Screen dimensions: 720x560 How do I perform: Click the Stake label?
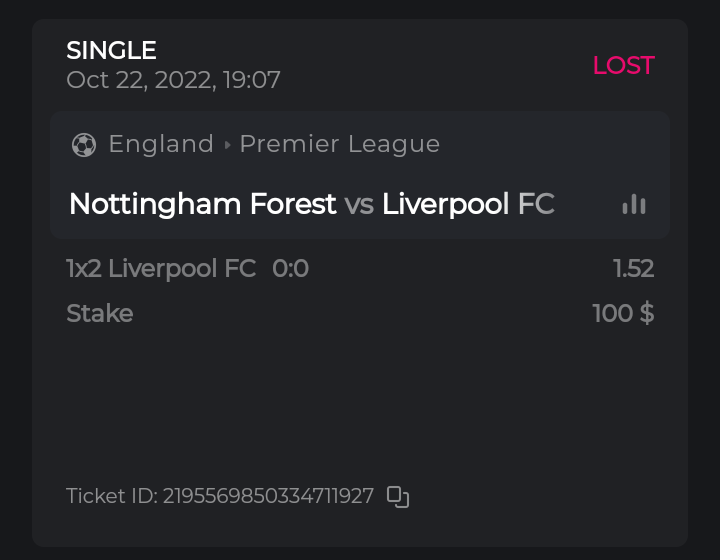[x=99, y=313]
